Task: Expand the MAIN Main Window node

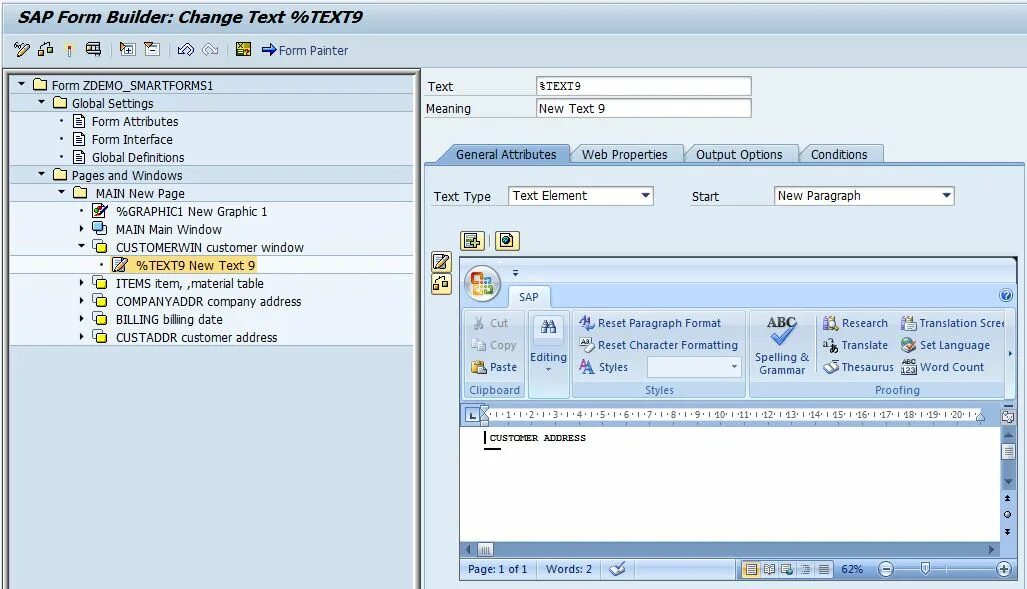Action: (81, 229)
